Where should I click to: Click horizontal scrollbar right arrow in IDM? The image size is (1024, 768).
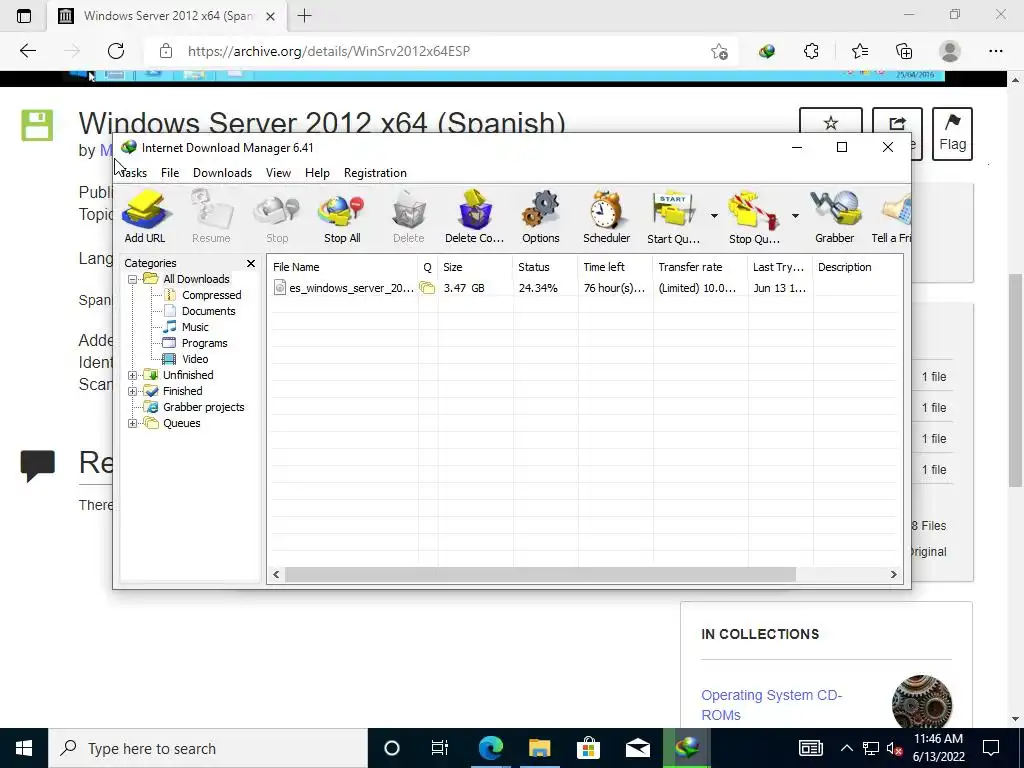point(893,575)
